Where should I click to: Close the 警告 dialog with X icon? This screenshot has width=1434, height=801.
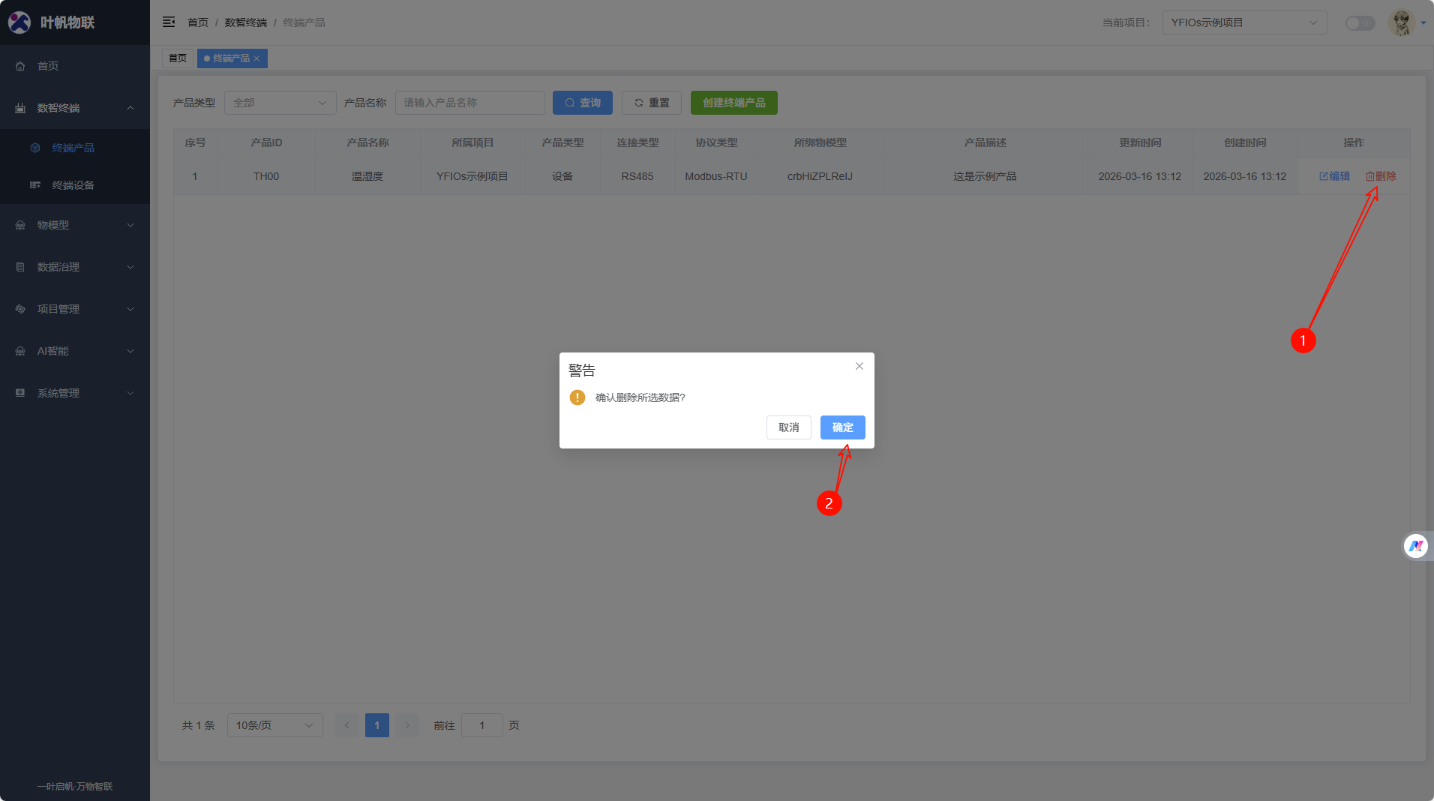(x=859, y=366)
